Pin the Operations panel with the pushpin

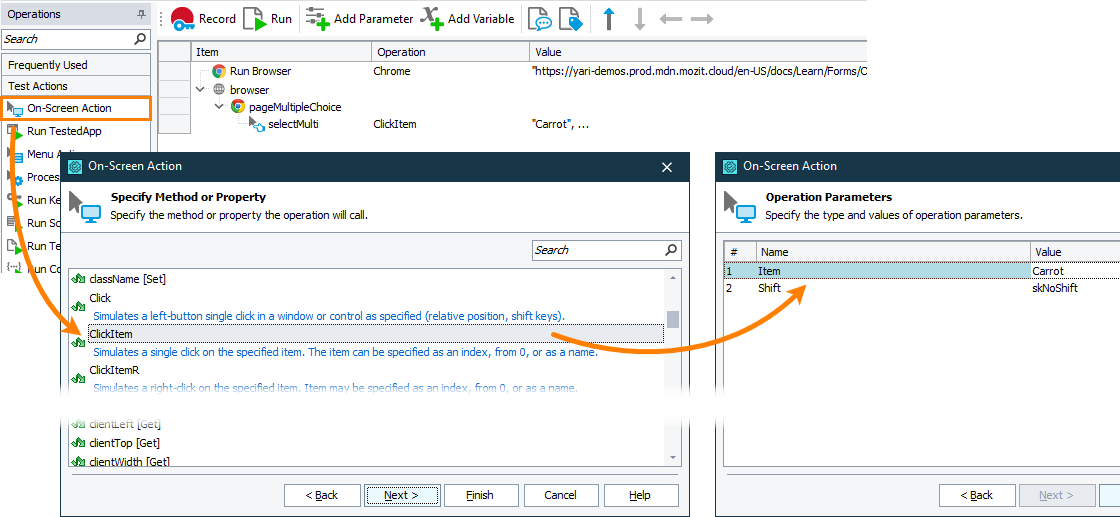click(141, 15)
